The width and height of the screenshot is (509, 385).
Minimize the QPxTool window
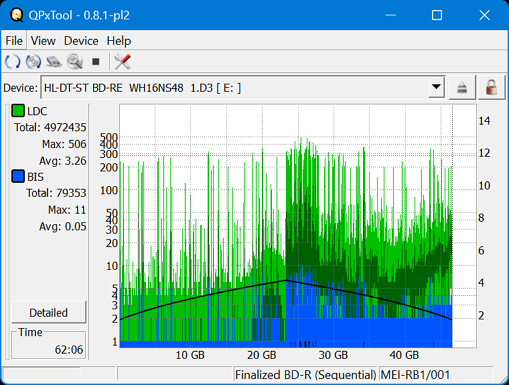(x=391, y=15)
